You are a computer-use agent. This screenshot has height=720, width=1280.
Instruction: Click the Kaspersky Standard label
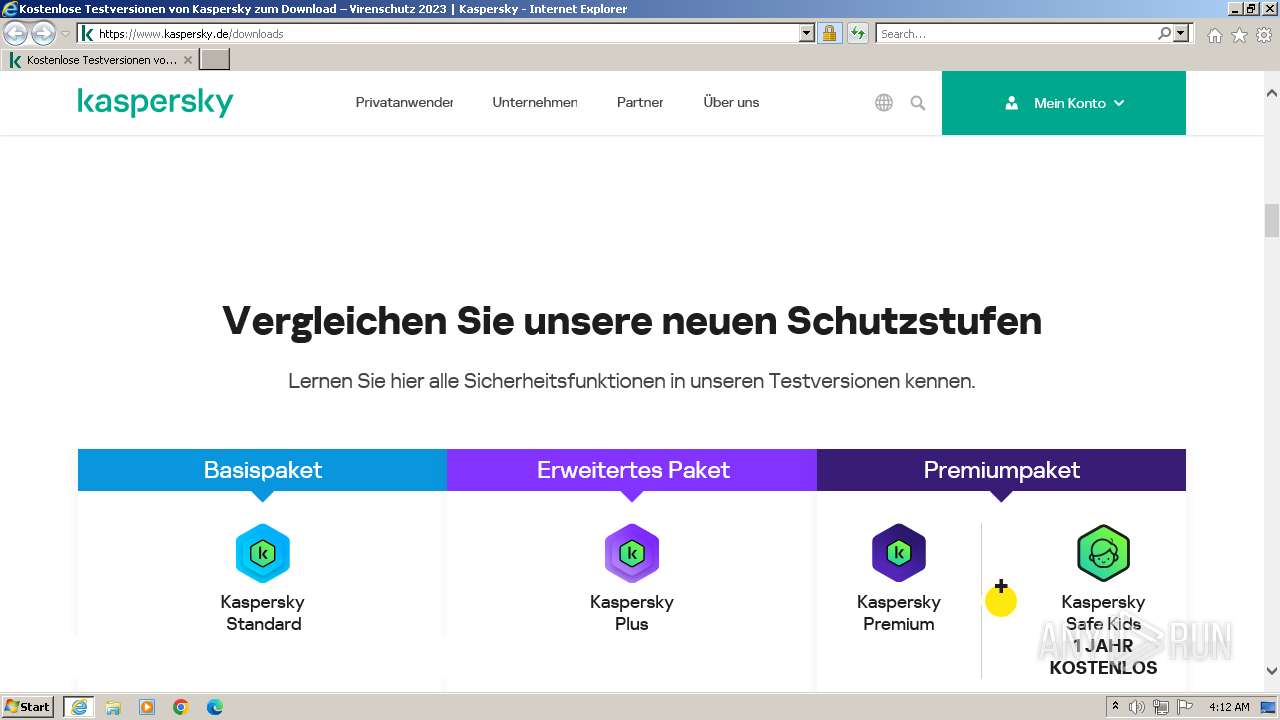point(263,613)
